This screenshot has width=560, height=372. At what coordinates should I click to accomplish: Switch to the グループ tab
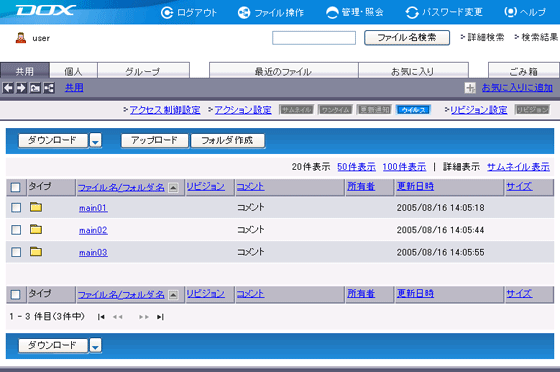(143, 71)
